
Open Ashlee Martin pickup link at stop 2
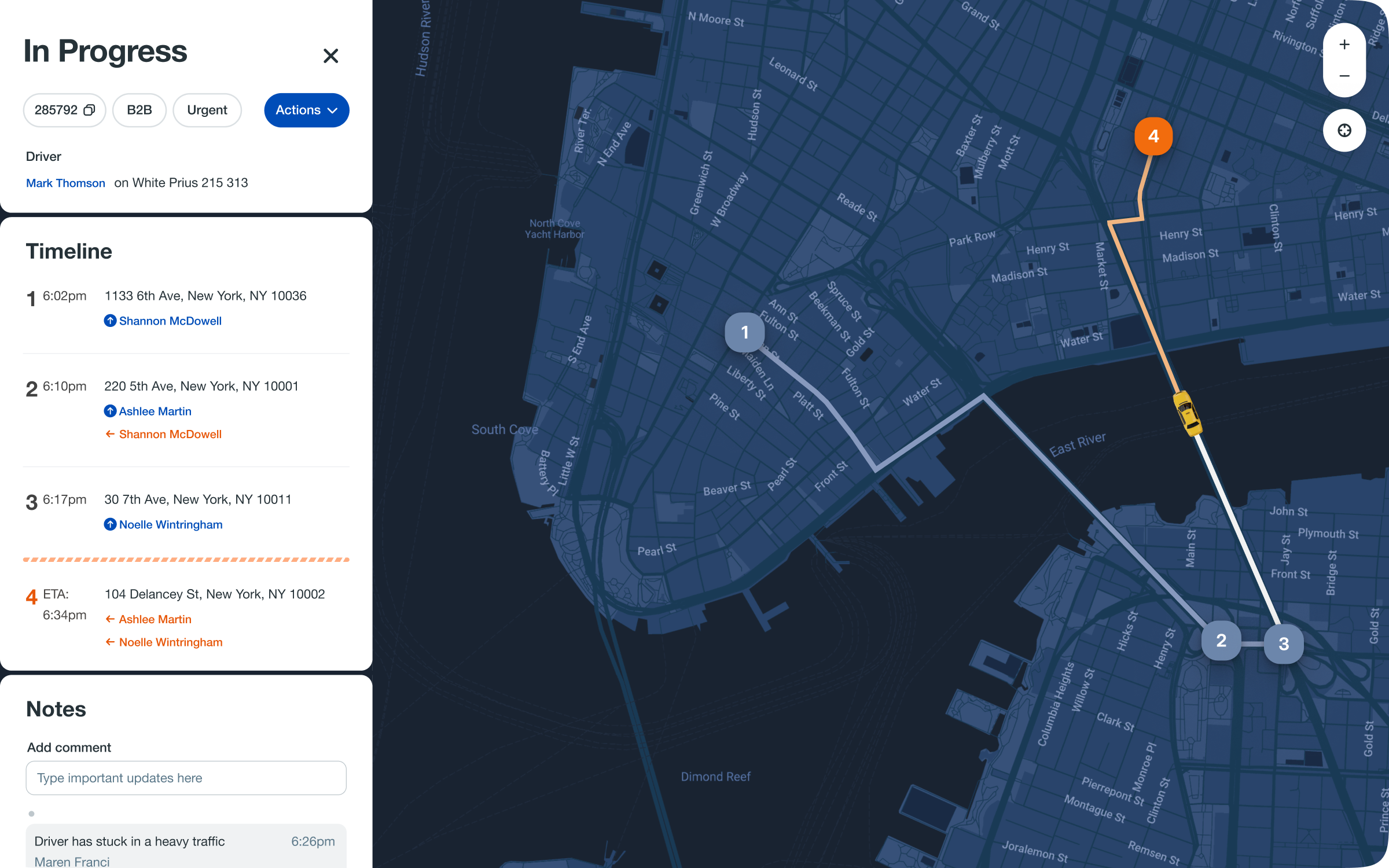click(155, 411)
